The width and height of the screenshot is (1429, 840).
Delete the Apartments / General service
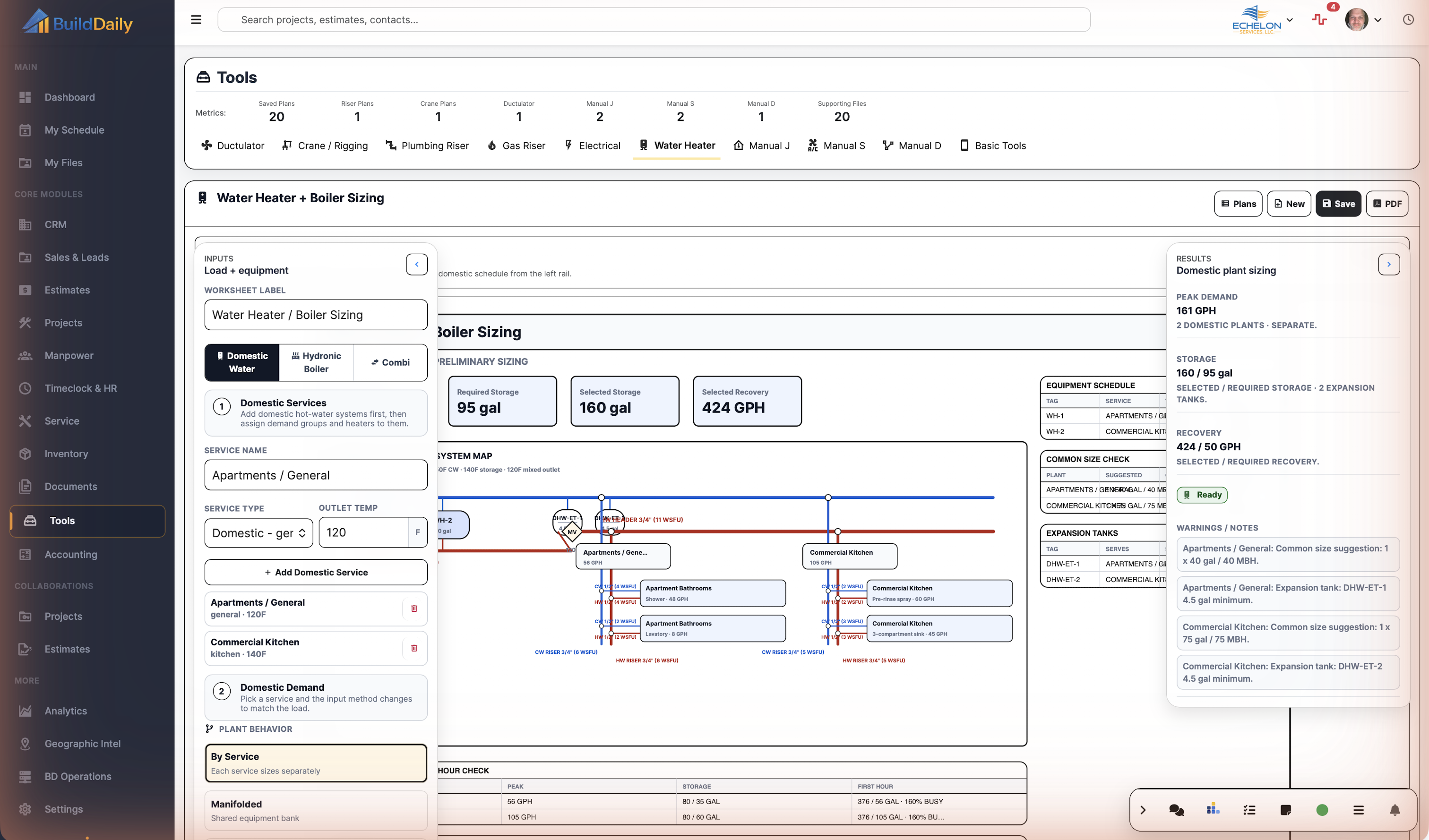click(414, 608)
